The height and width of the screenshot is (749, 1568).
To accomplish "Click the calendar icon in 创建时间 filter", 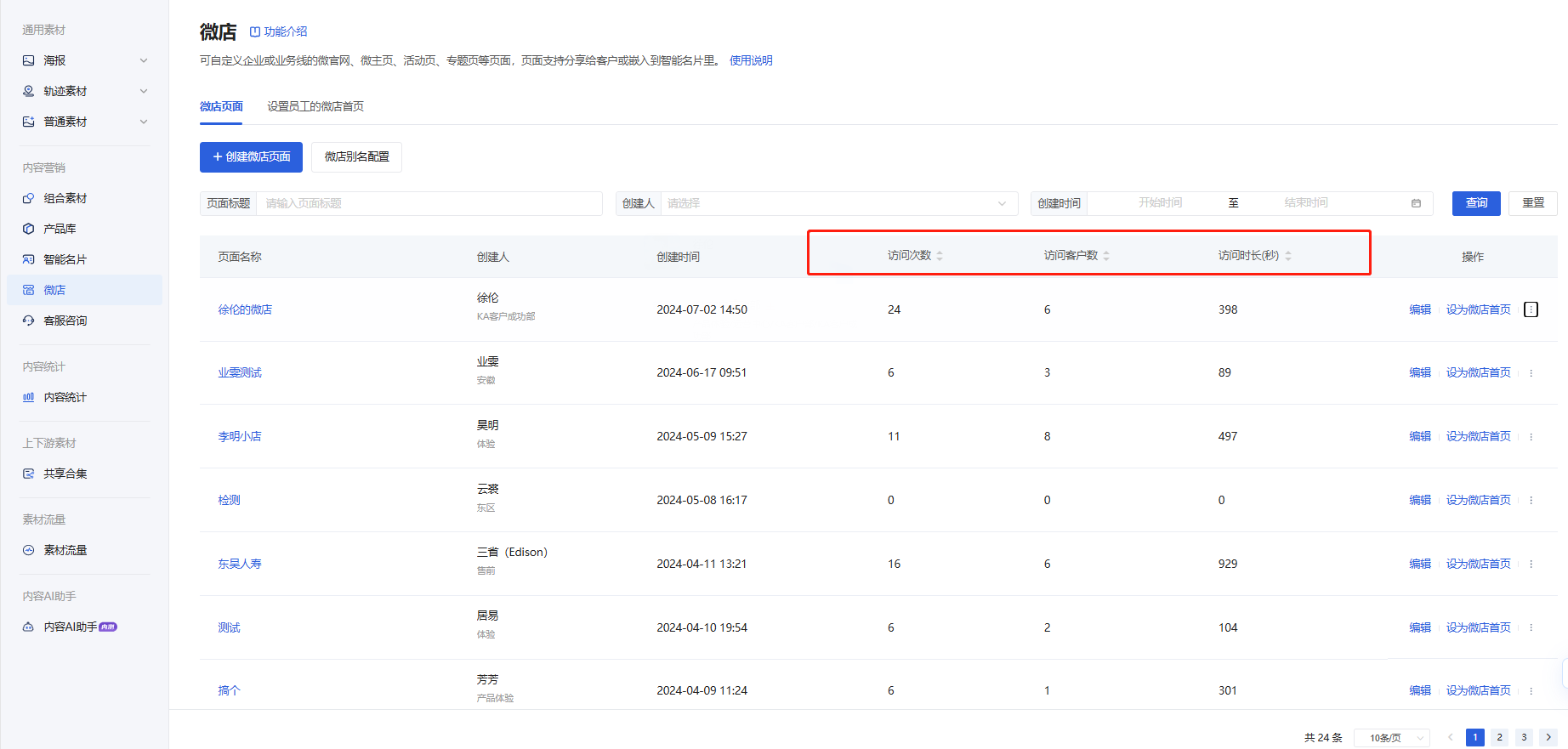I will 1416,203.
